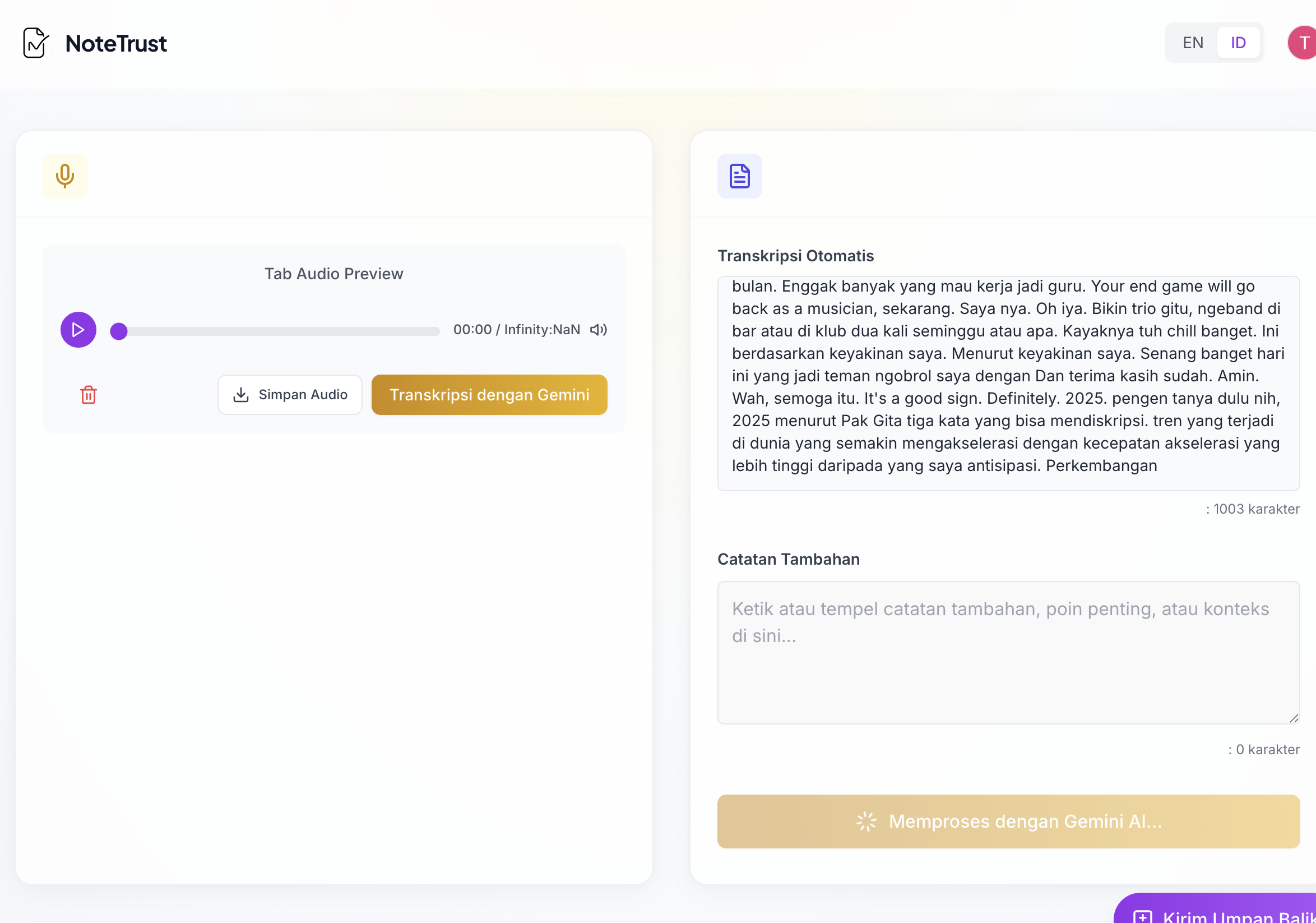This screenshot has width=1316, height=923.
Task: Click the NoteTrust logo icon
Action: coord(35,43)
